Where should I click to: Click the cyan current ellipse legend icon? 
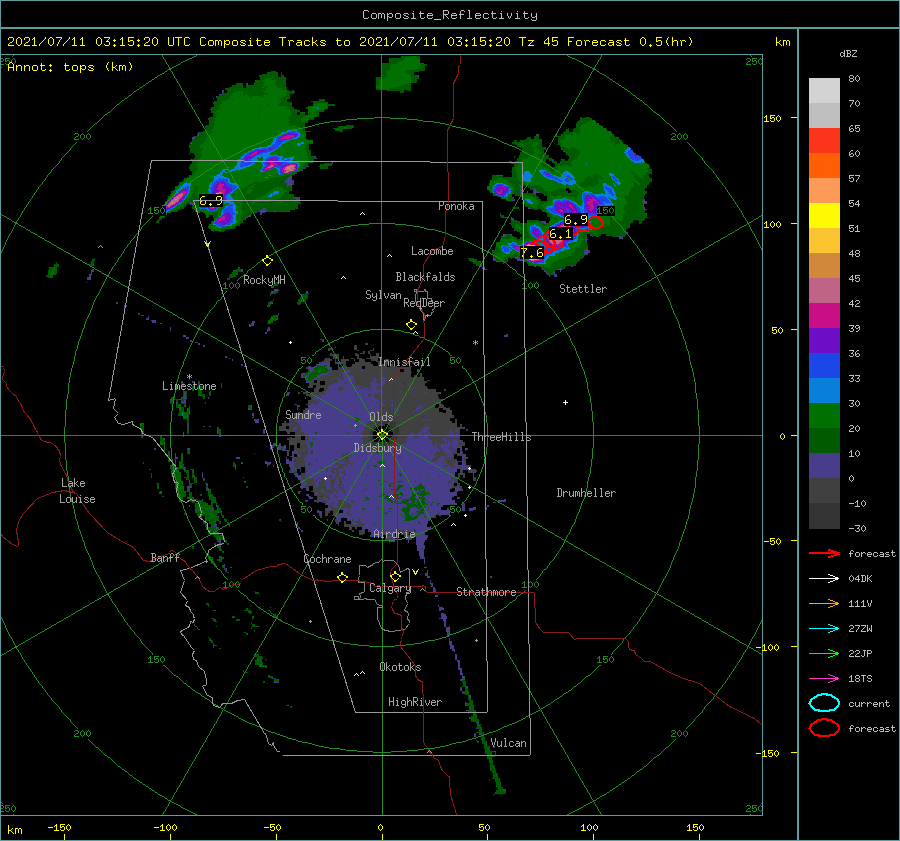tap(824, 703)
